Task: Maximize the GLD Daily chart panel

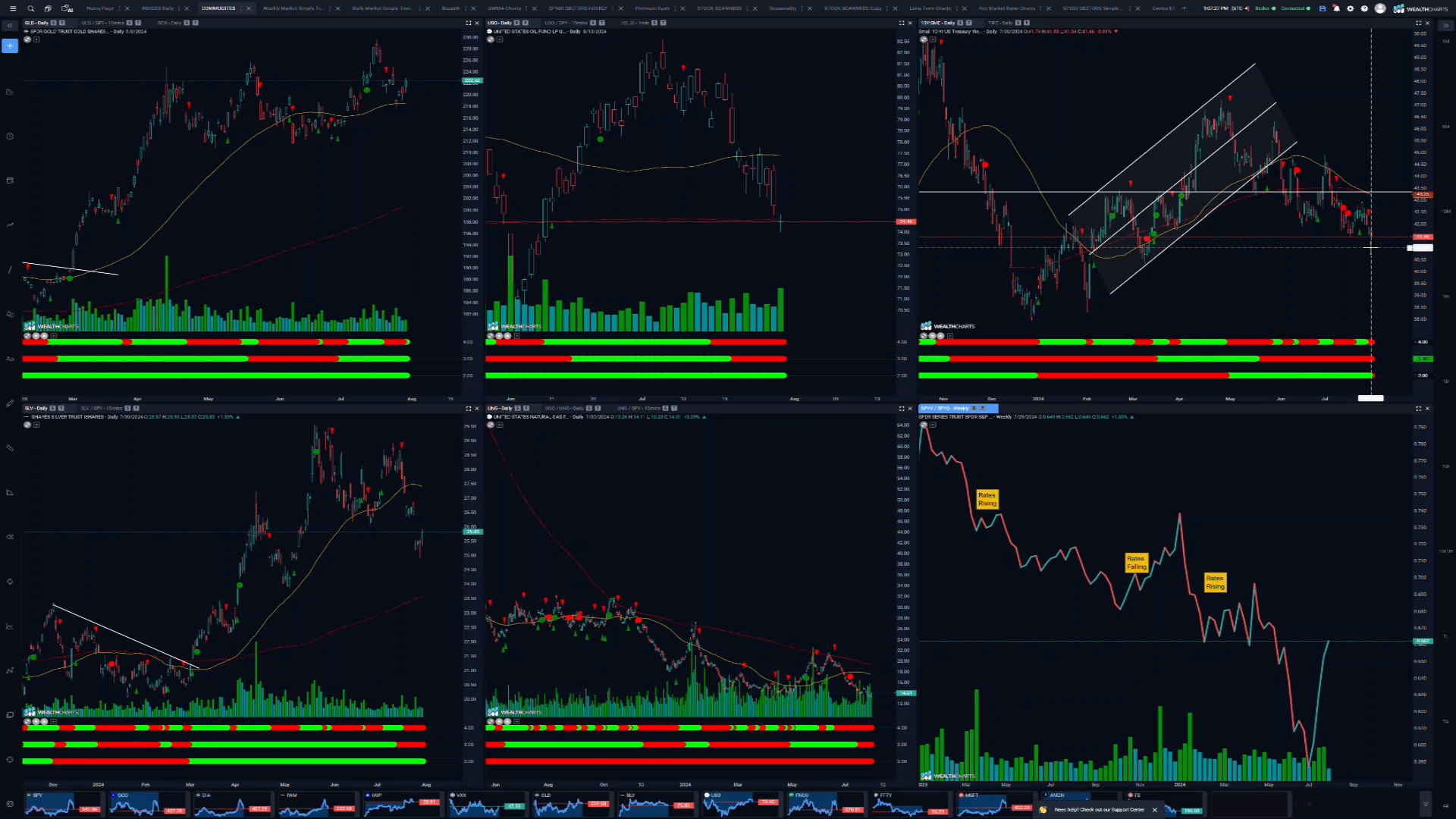Action: [468, 24]
